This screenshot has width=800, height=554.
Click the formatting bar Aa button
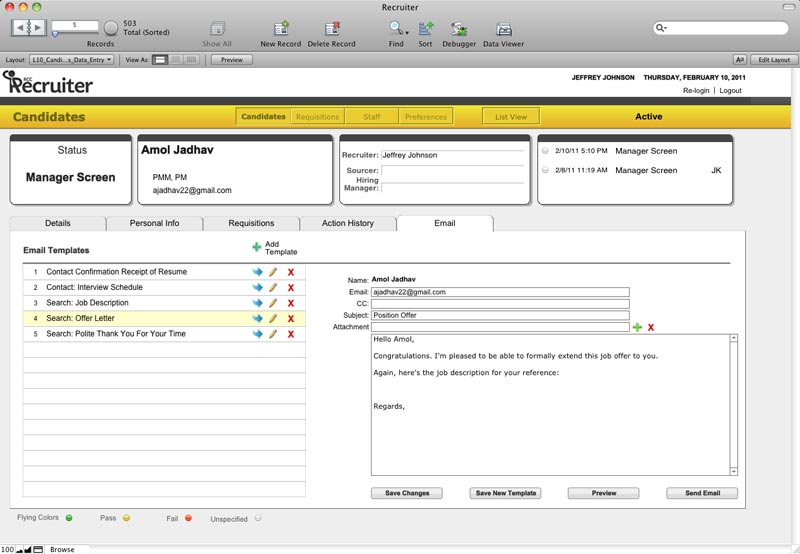740,60
